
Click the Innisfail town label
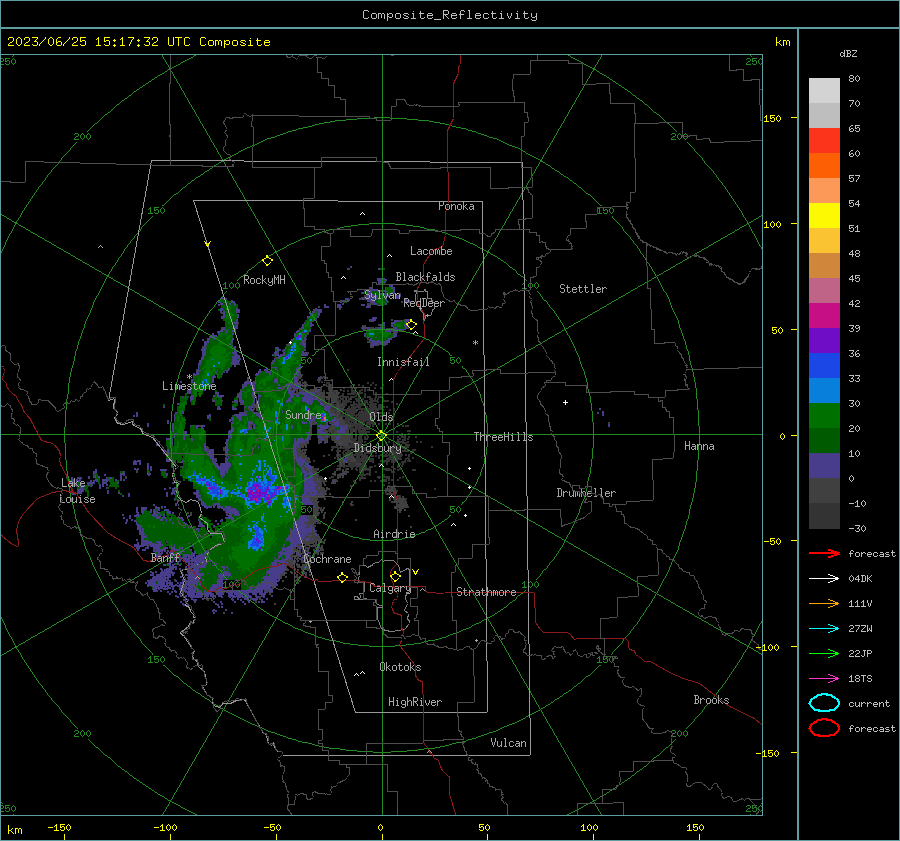tap(403, 362)
